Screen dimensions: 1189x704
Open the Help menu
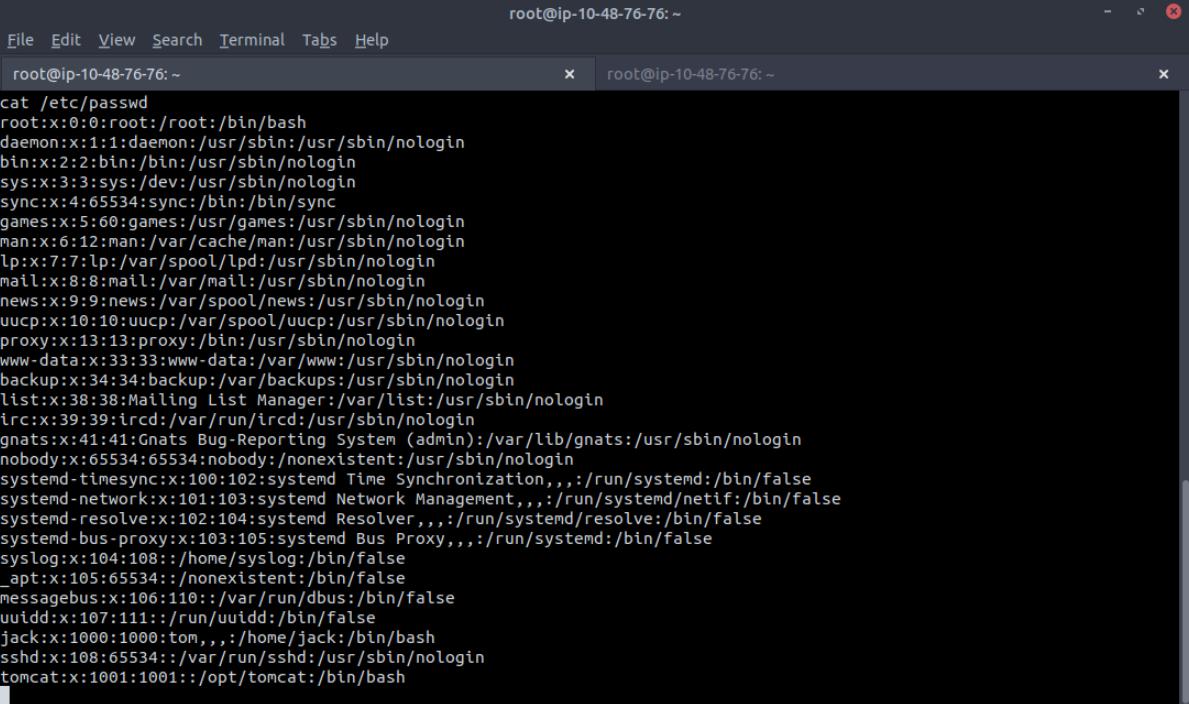click(x=371, y=40)
